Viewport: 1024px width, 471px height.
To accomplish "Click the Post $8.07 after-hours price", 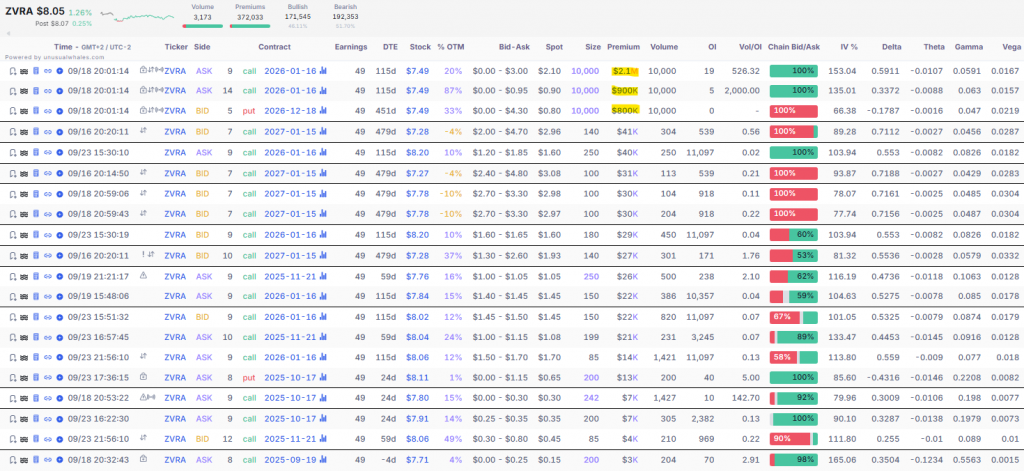I will [x=52, y=24].
